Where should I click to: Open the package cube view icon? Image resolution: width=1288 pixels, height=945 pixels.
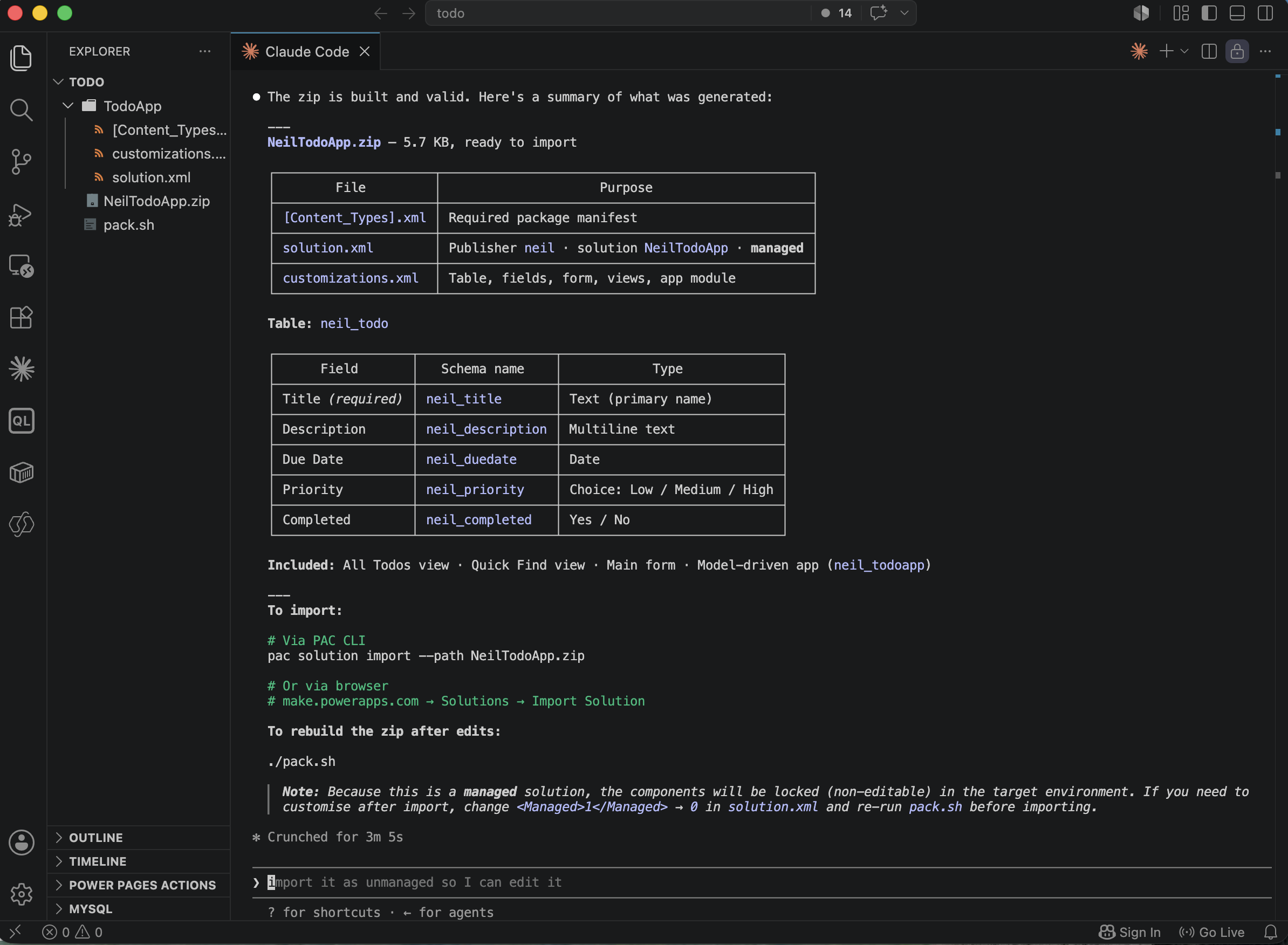21,472
